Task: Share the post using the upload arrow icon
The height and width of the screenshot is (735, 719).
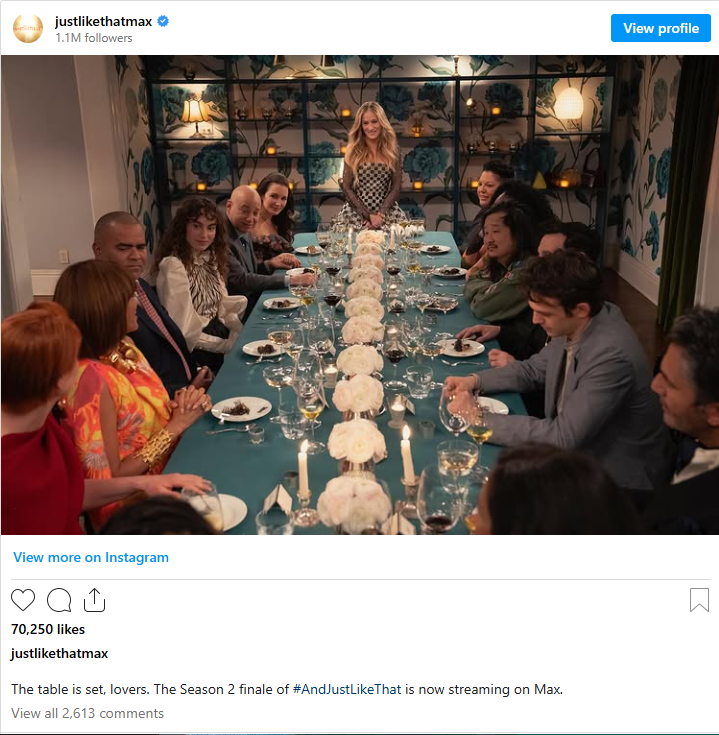Action: (94, 600)
